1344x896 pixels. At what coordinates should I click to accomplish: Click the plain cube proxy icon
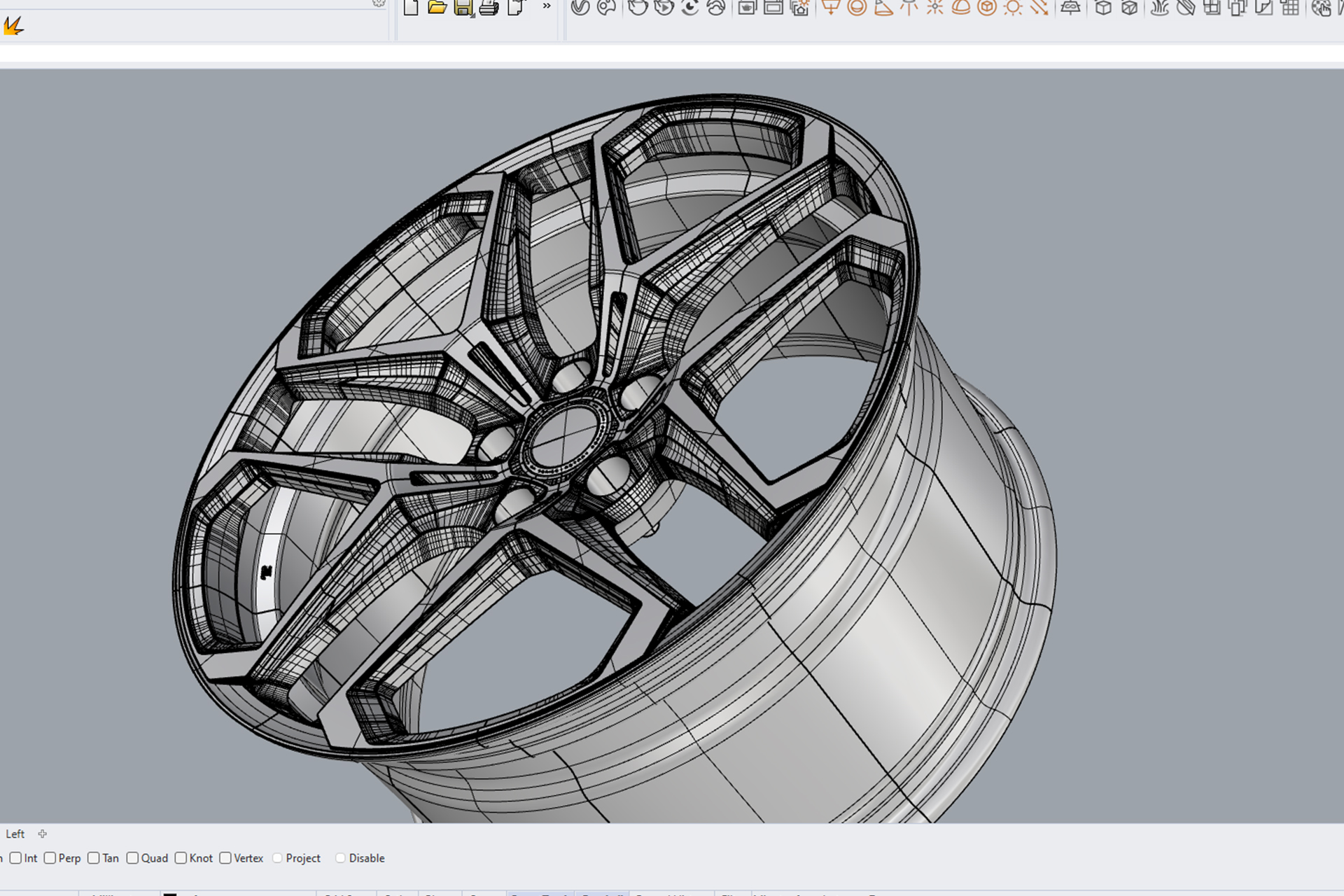click(x=1103, y=7)
